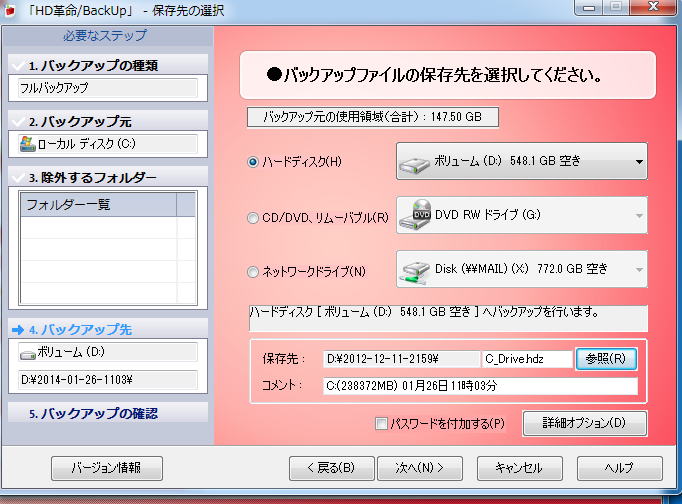
Task: Go to step 5 バックアップの確認
Action: [106, 413]
